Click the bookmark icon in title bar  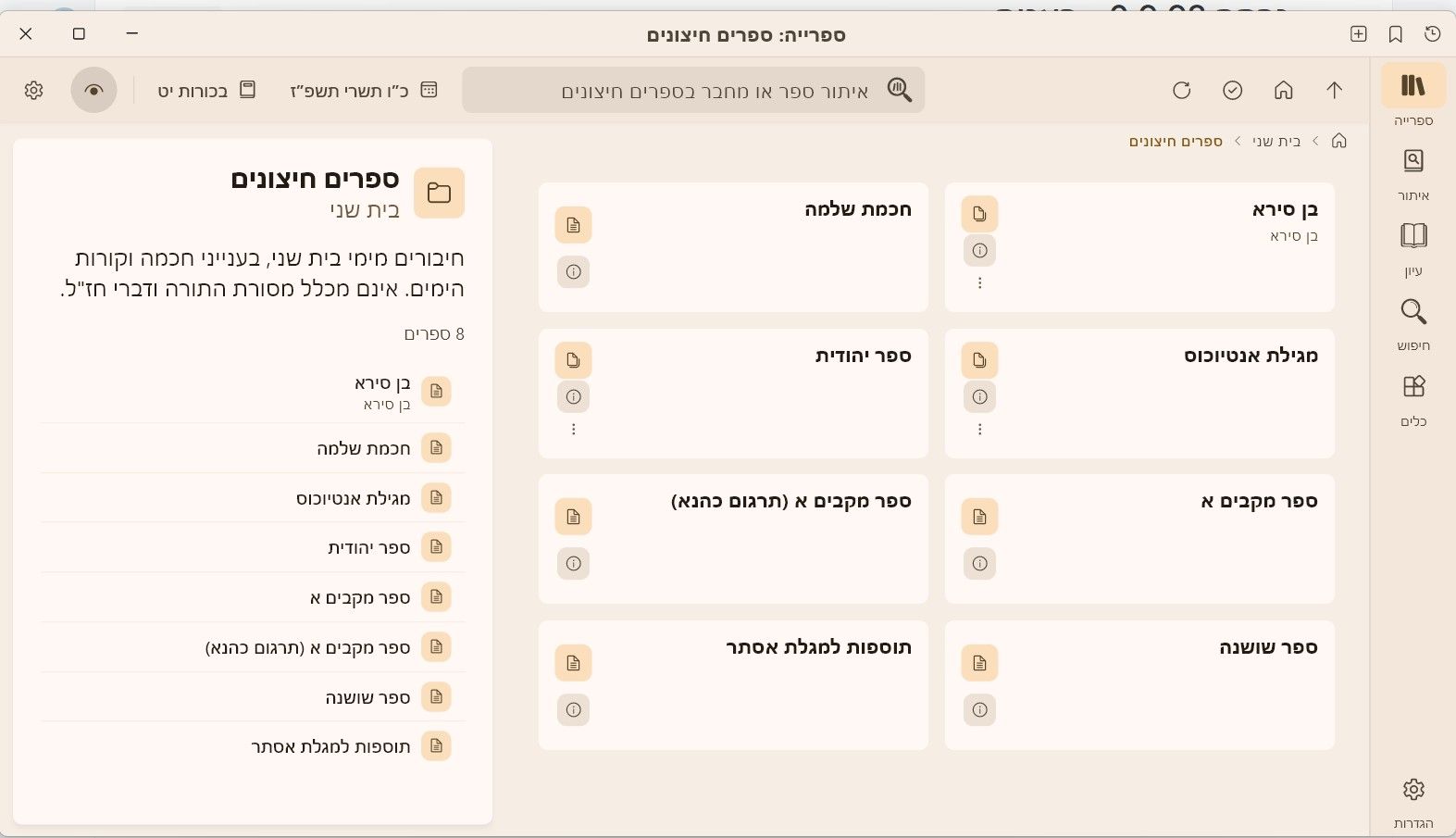pyautogui.click(x=1395, y=34)
